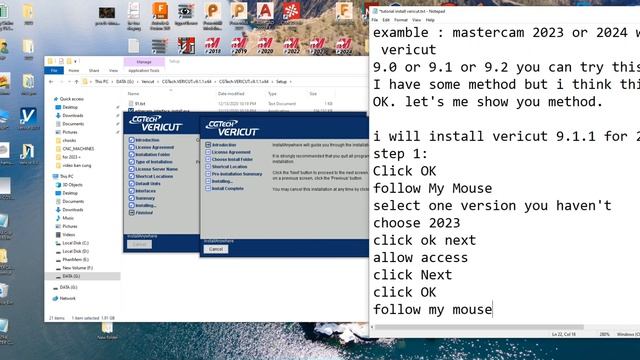
Task: Expand the recent locations dropdown in Explorer
Action: point(69,82)
